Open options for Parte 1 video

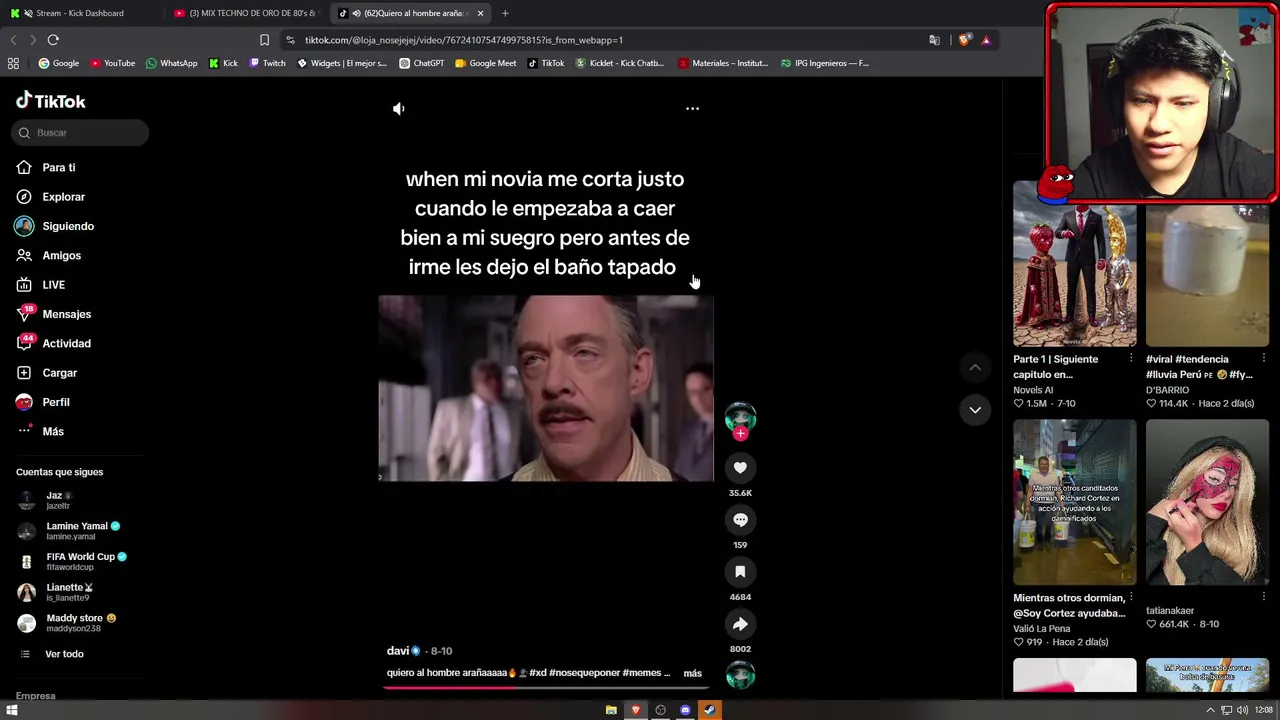1131,358
